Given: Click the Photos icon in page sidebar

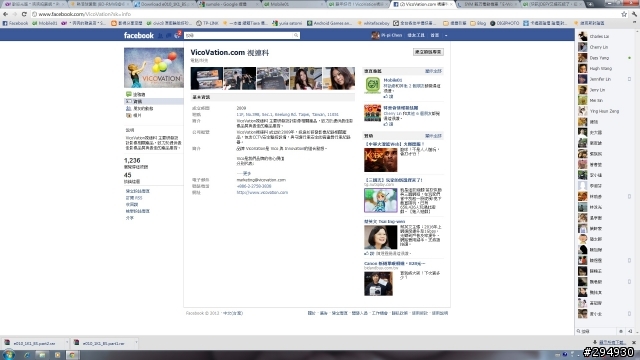Looking at the screenshot, I should click(129, 116).
